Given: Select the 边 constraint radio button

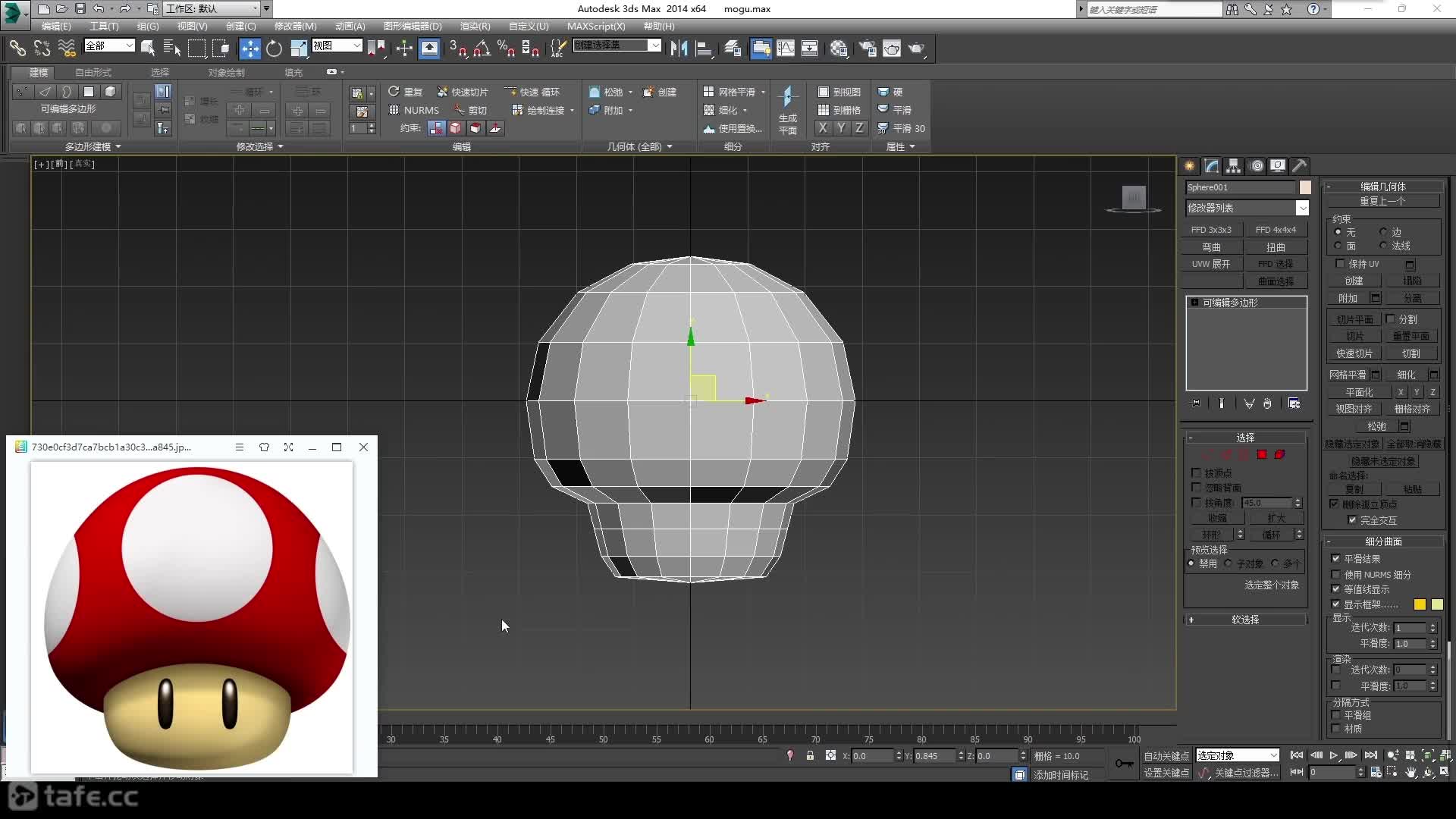Looking at the screenshot, I should [1383, 232].
